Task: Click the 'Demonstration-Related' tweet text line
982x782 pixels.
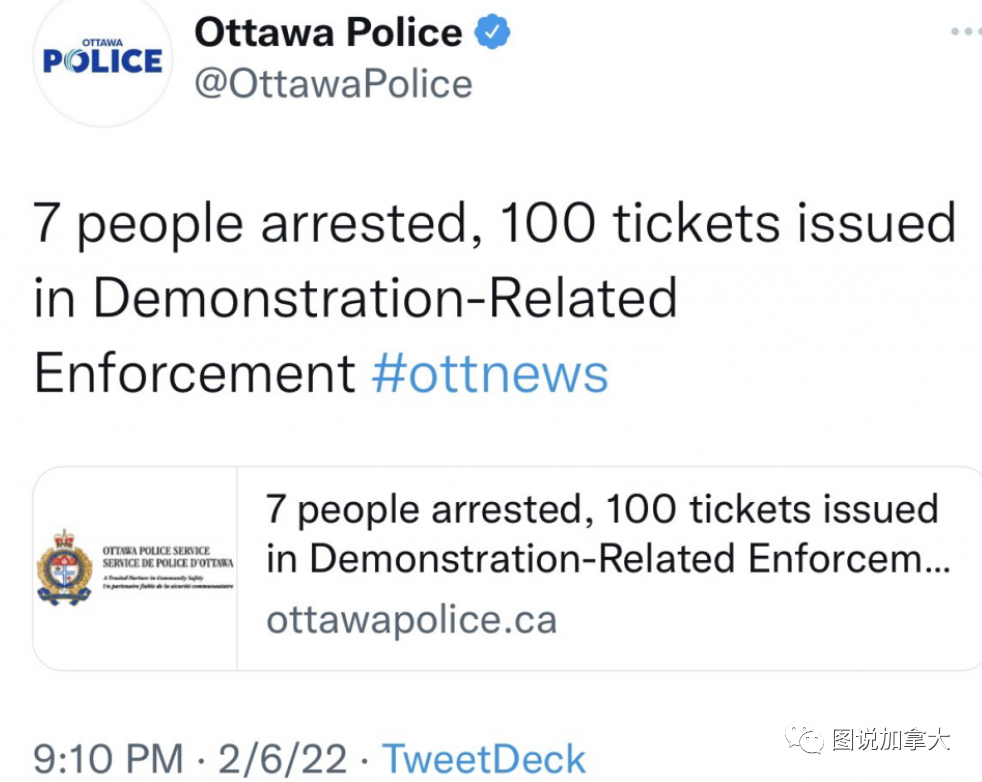Action: [x=355, y=298]
